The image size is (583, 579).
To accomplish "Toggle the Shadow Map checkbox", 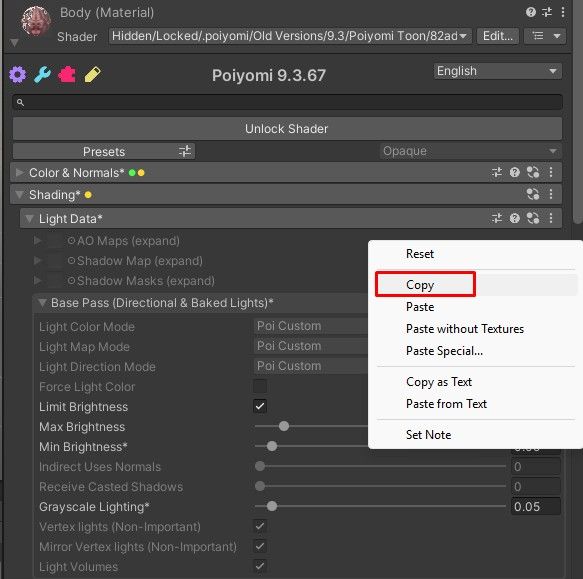I will pos(54,261).
